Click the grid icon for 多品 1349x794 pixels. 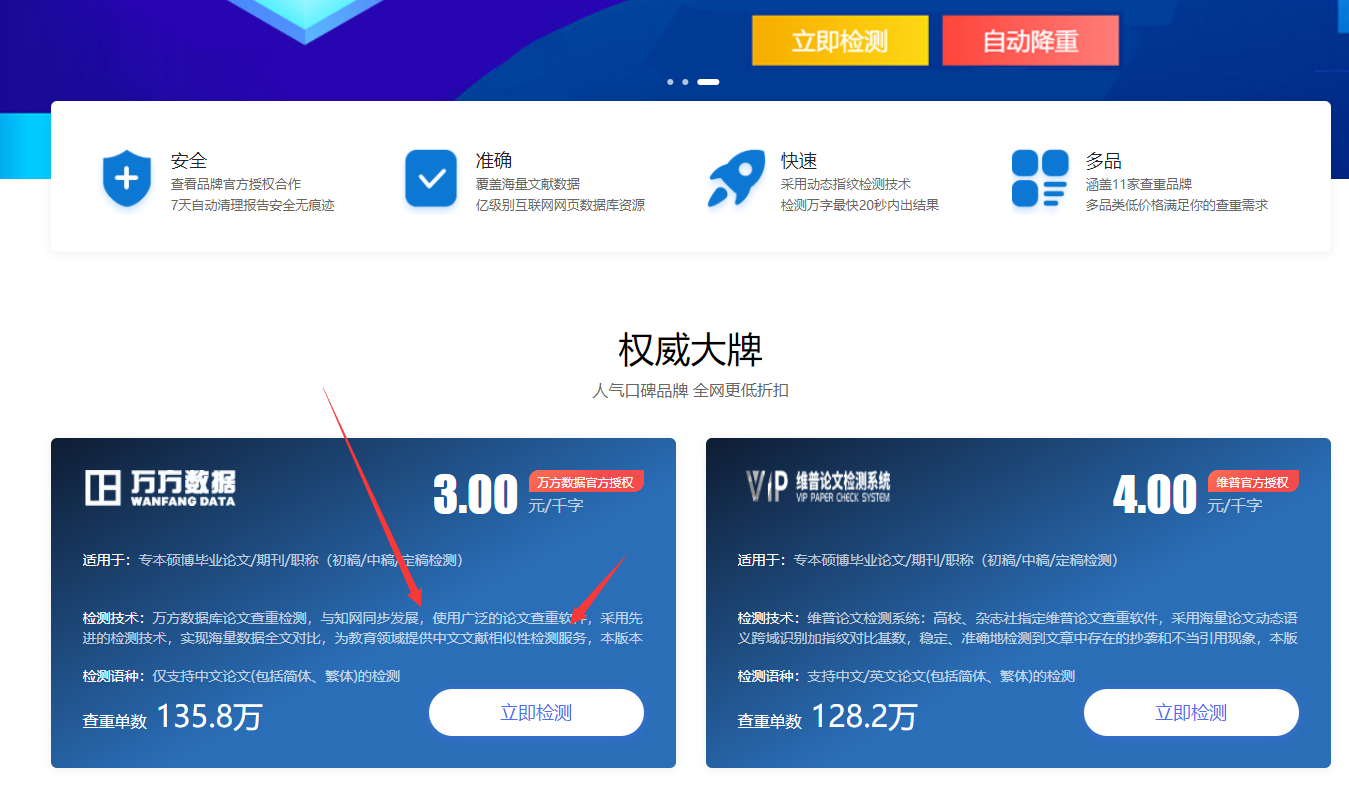coord(1040,179)
